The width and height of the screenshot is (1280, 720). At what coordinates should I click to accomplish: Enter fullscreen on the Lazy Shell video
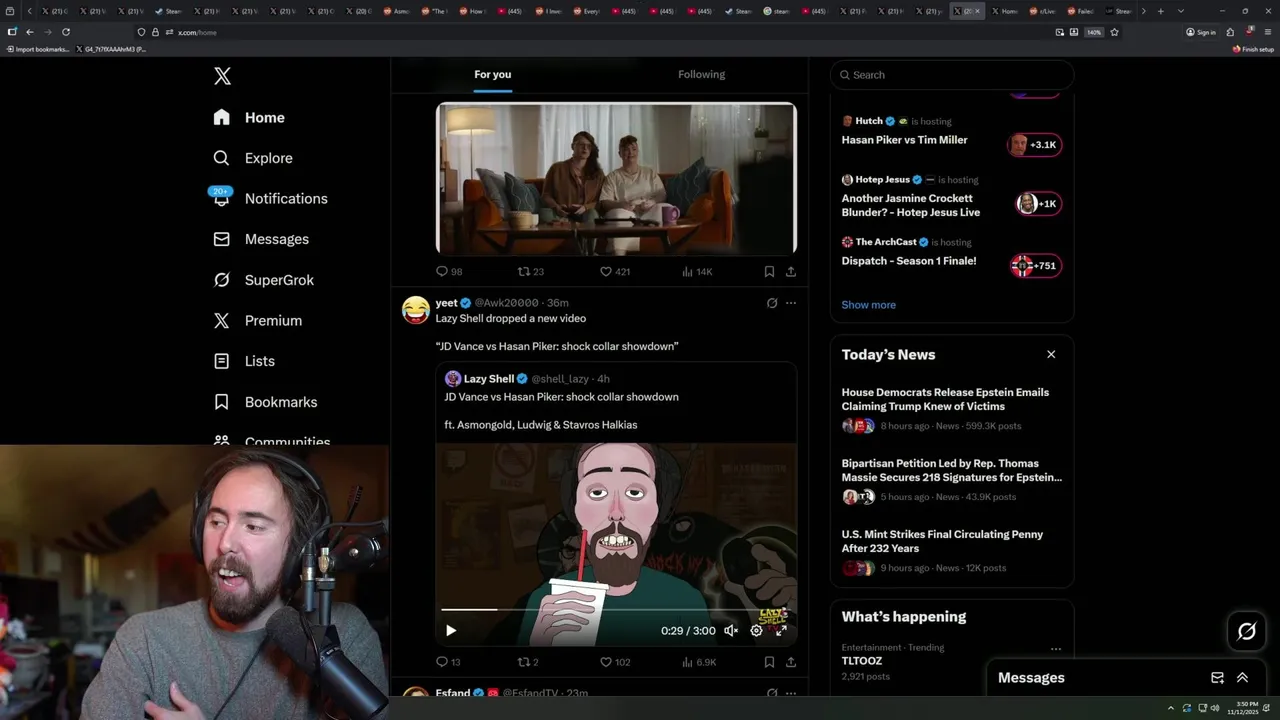(781, 630)
